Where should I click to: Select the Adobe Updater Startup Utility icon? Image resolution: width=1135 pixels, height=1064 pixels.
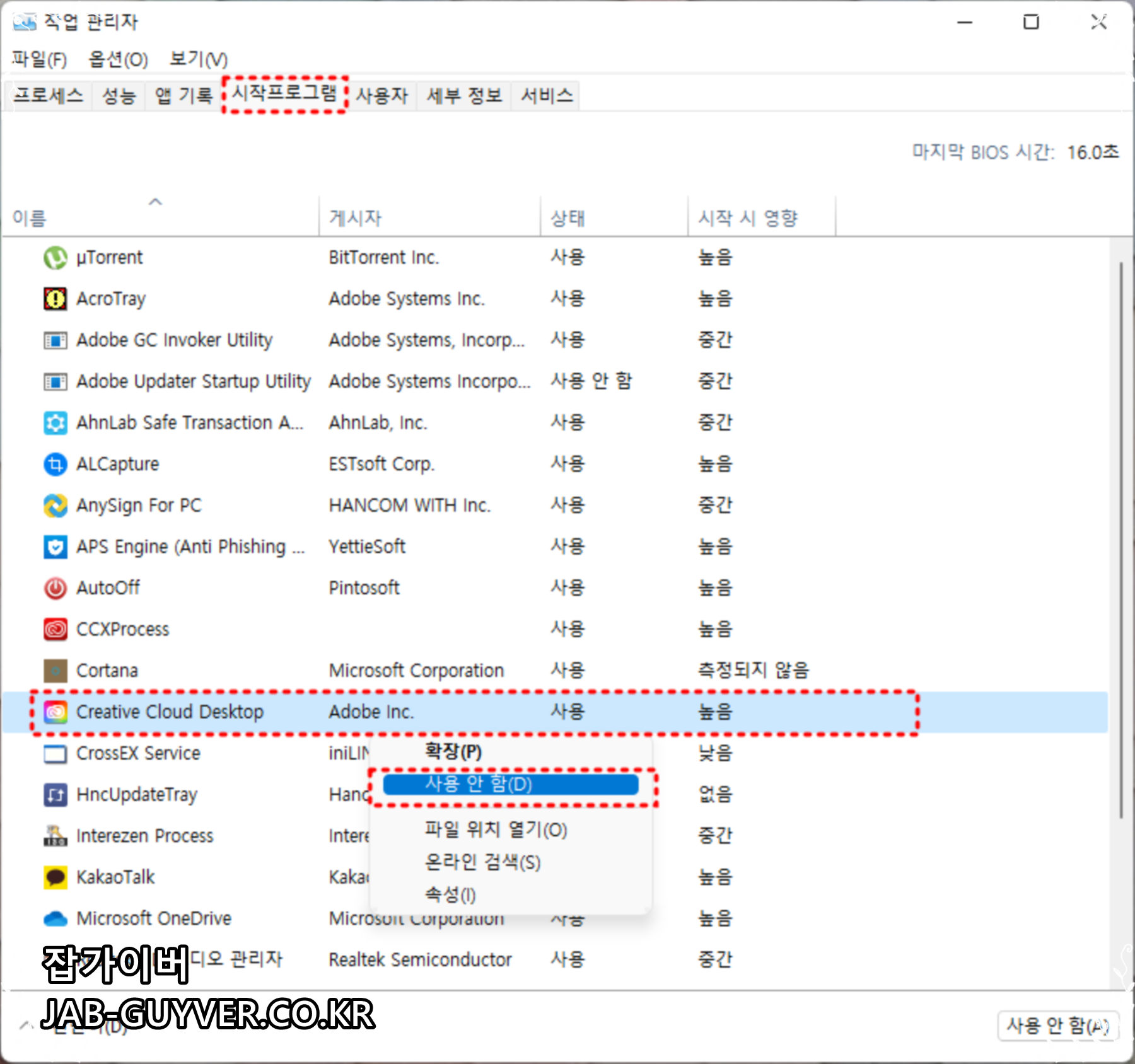click(55, 382)
